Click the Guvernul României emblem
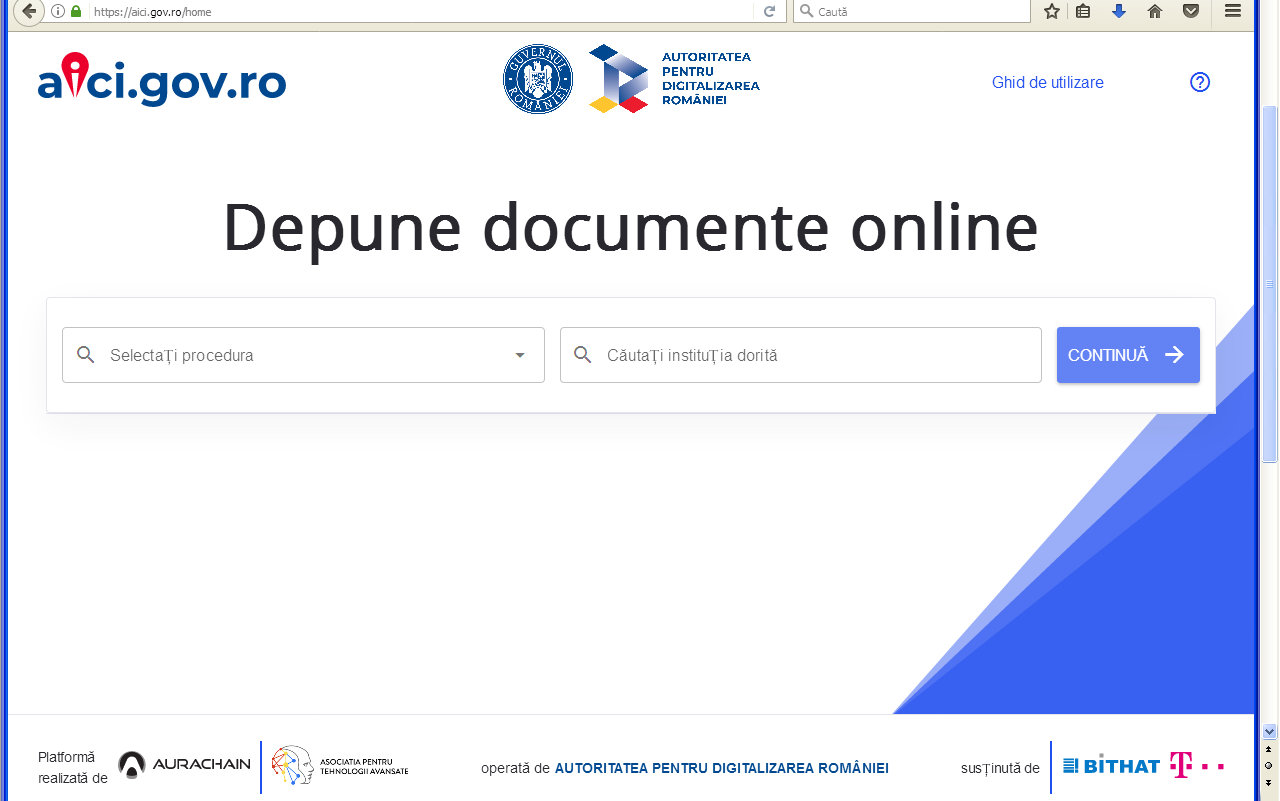 [537, 79]
